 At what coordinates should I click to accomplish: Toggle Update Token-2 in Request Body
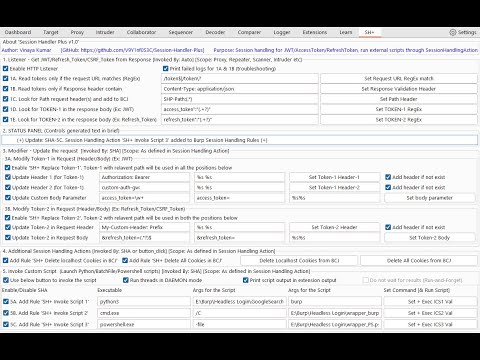click(7, 238)
